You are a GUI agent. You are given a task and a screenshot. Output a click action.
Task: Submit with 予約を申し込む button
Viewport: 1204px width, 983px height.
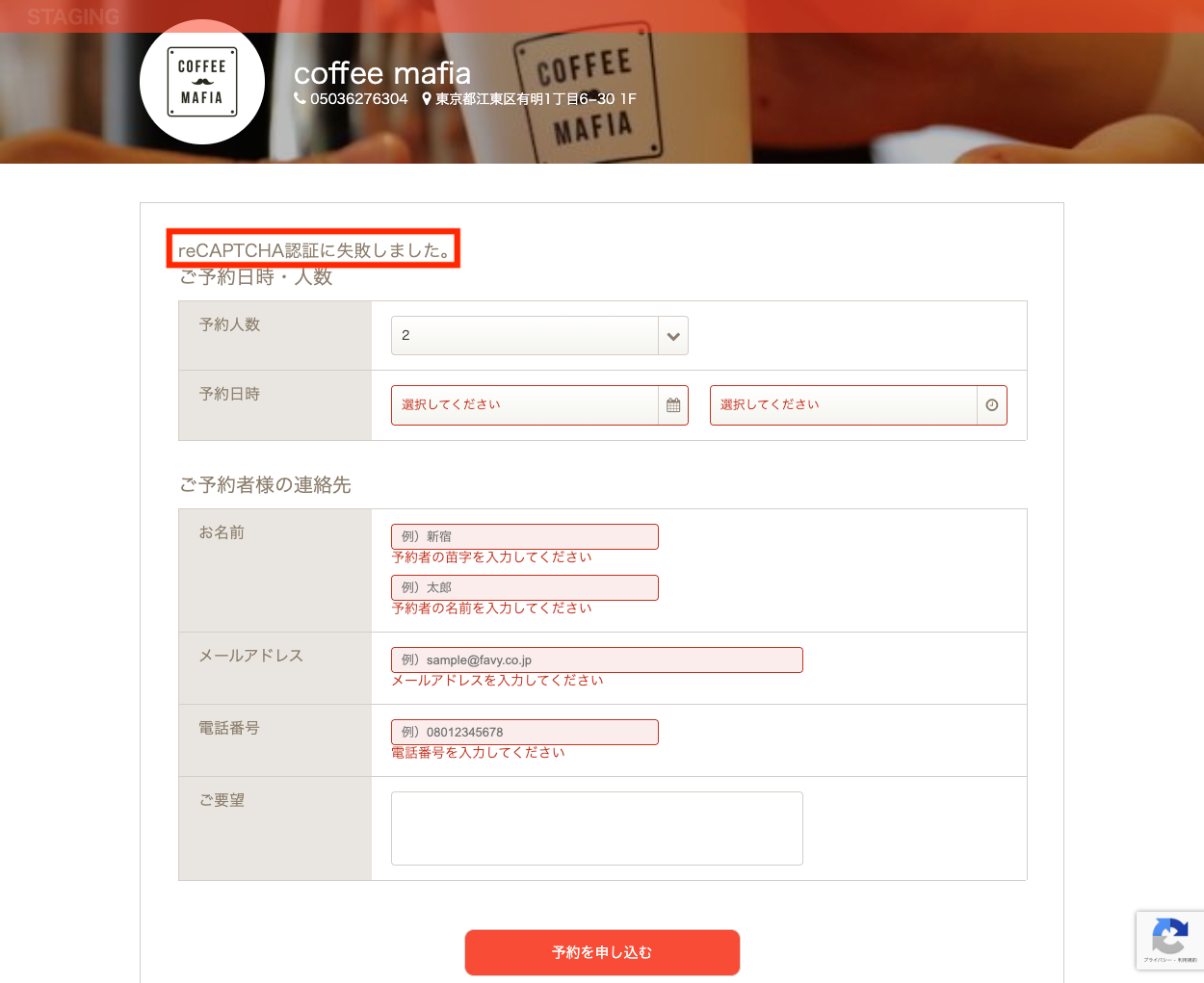pos(602,952)
